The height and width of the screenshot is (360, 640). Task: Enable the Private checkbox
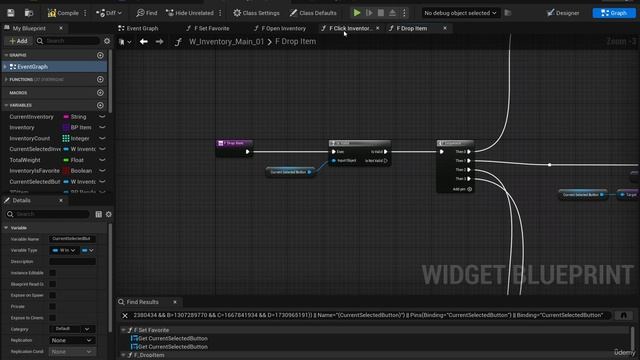(x=53, y=307)
